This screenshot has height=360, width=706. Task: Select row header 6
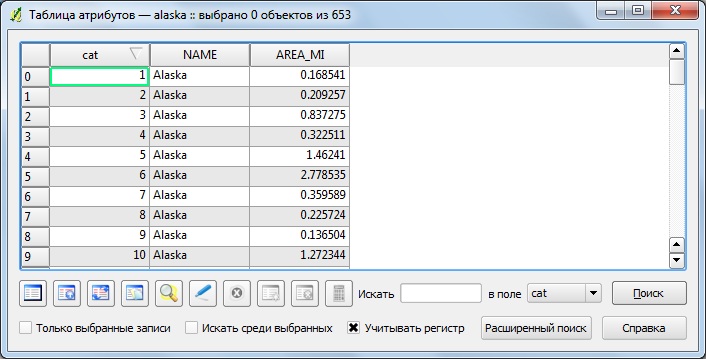(35, 196)
